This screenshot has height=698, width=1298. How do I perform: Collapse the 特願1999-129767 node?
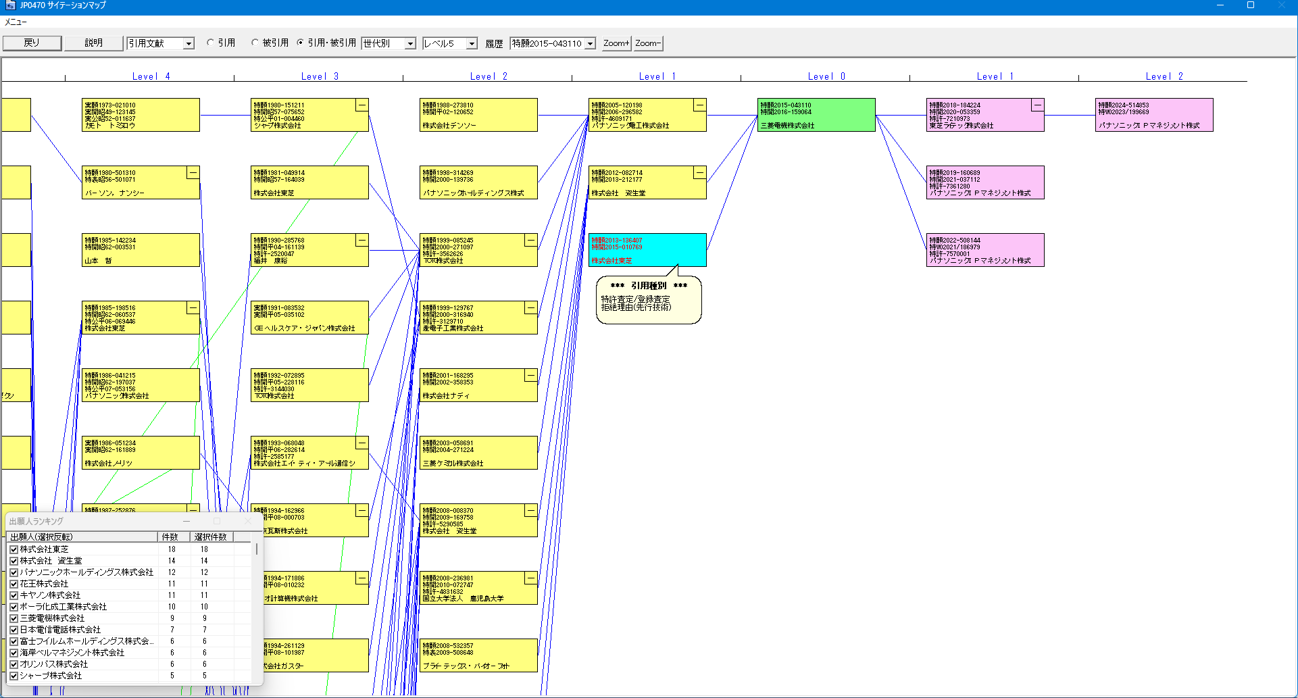(x=530, y=308)
